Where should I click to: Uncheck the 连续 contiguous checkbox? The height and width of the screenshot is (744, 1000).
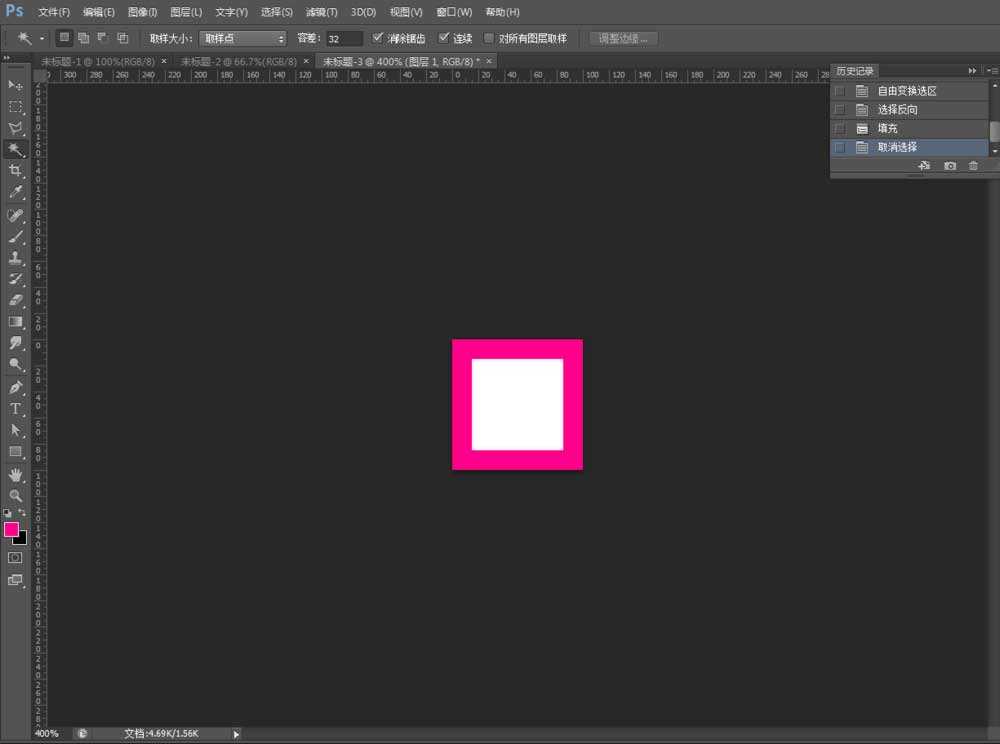click(445, 38)
